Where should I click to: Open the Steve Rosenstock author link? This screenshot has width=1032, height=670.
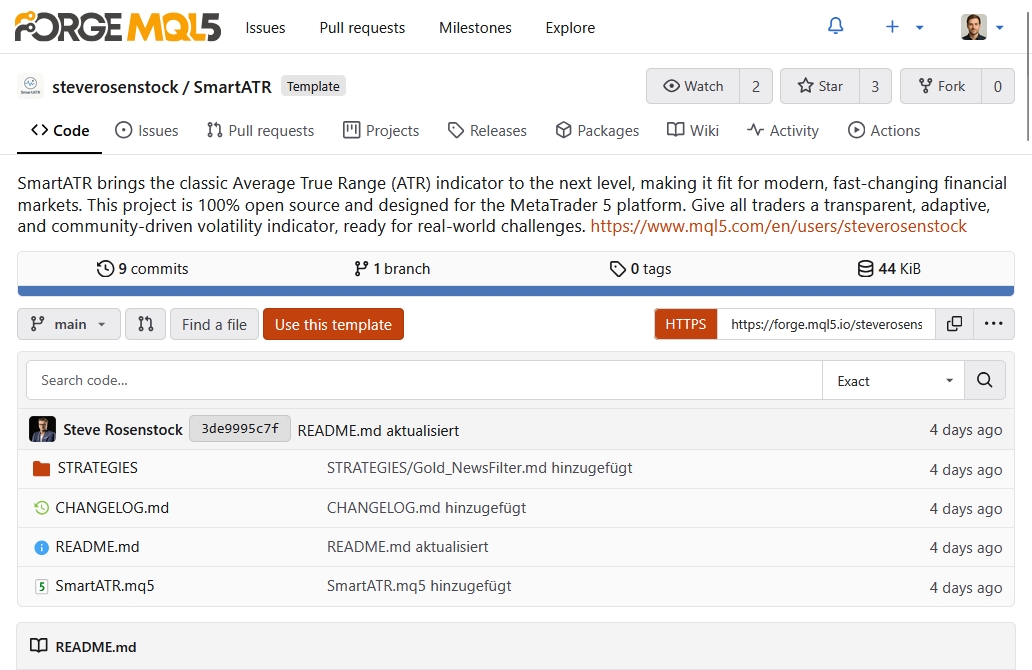pos(122,430)
